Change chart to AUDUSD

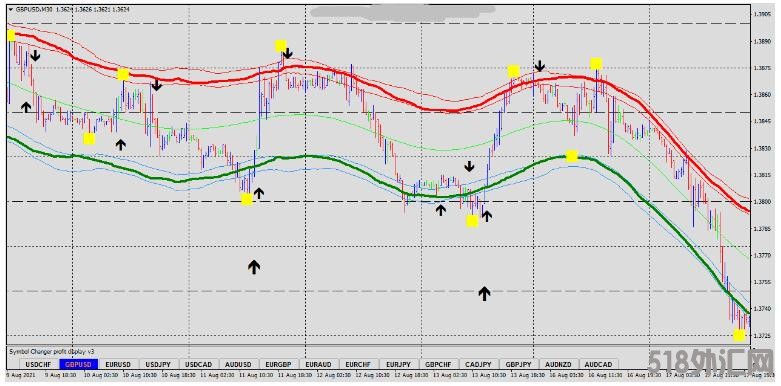click(x=238, y=364)
